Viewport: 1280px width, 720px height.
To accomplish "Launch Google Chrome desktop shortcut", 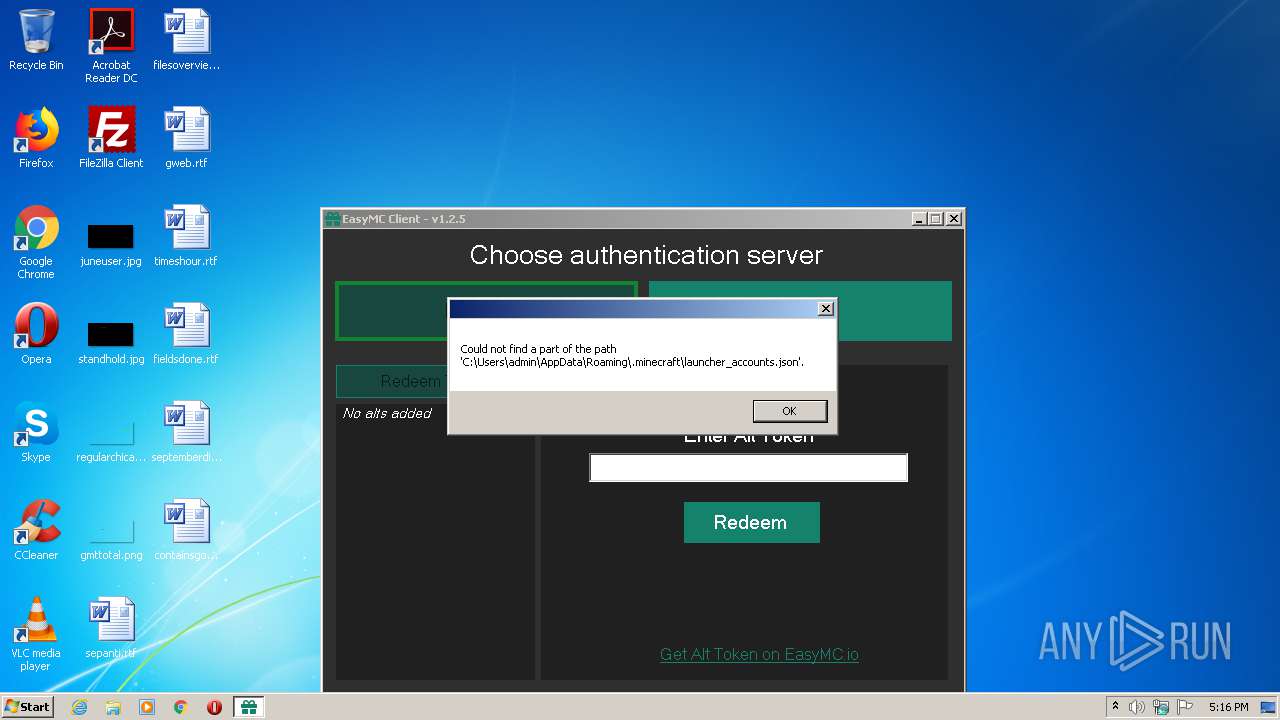I will click(x=36, y=241).
